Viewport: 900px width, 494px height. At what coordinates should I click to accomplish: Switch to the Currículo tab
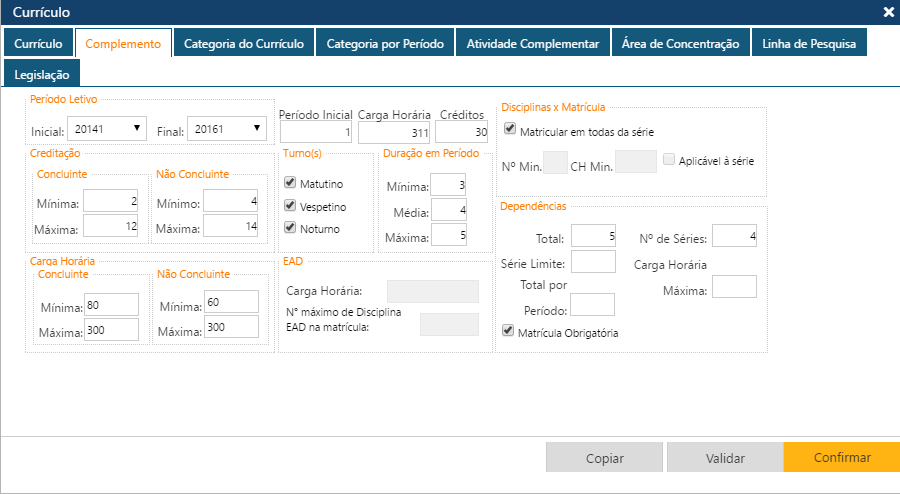click(38, 44)
